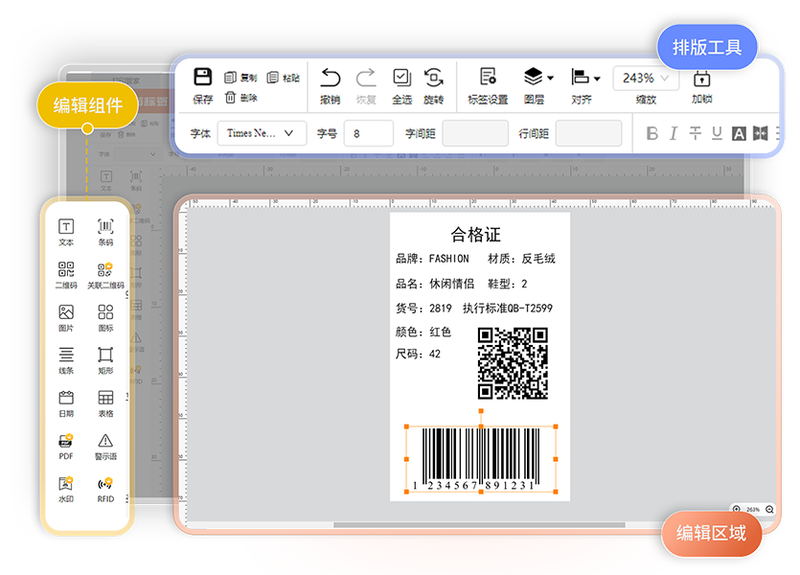The height and width of the screenshot is (575, 800).
Task: Click the Paste (粘贴) button
Action: coord(283,78)
